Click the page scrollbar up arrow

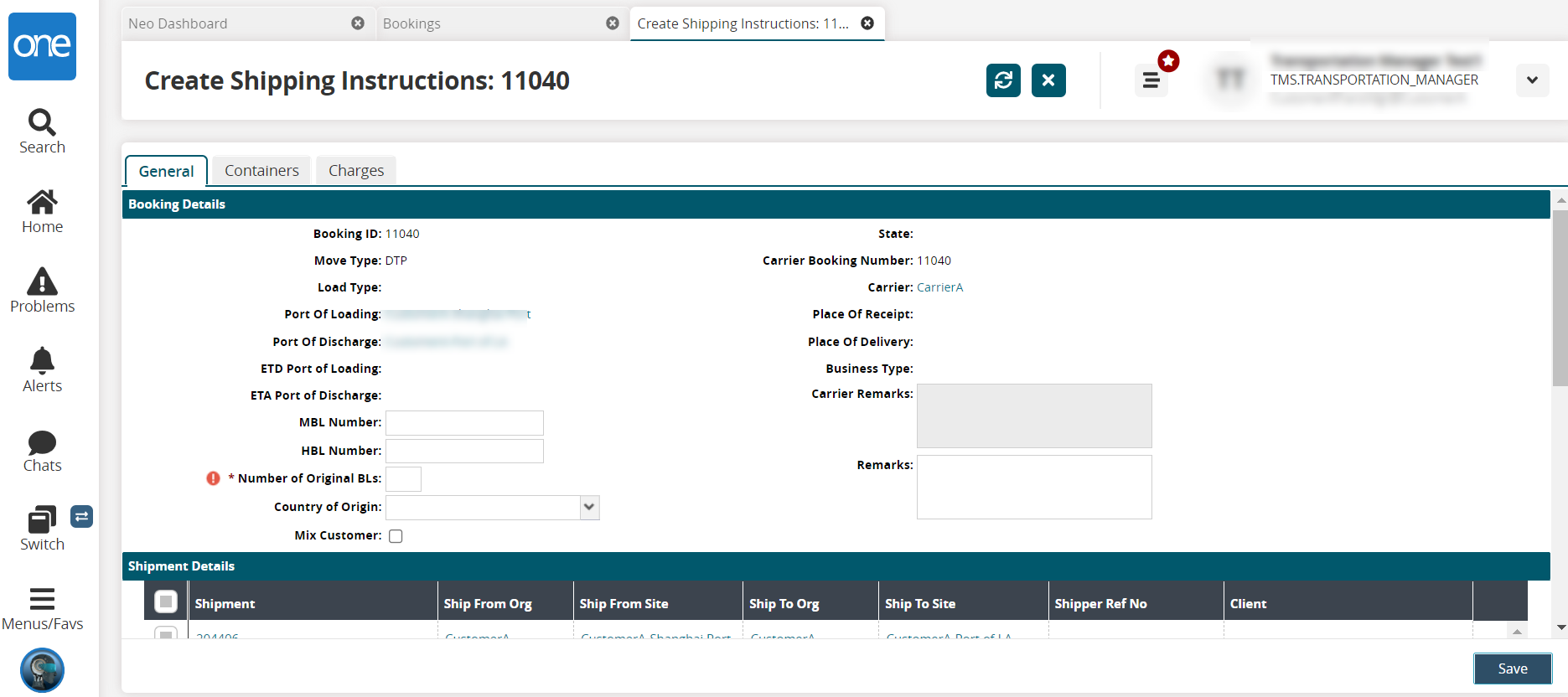click(x=1560, y=201)
